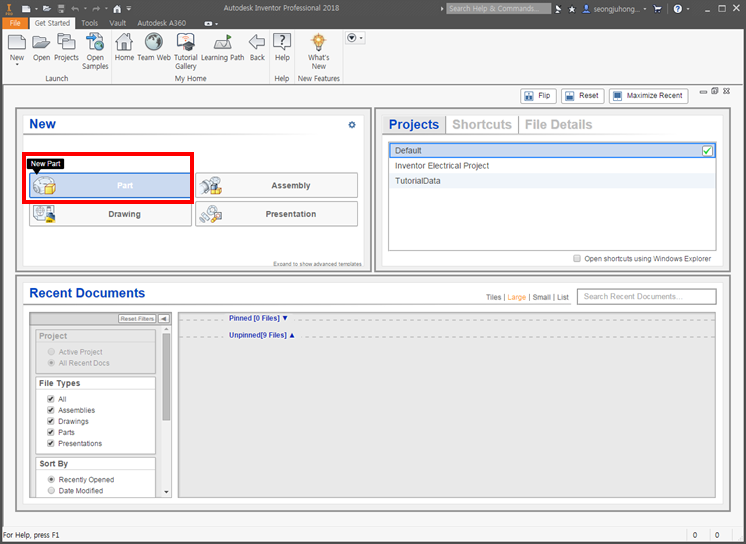This screenshot has width=746, height=544.
Task: Switch to the Vault ribbon tab
Action: click(118, 23)
